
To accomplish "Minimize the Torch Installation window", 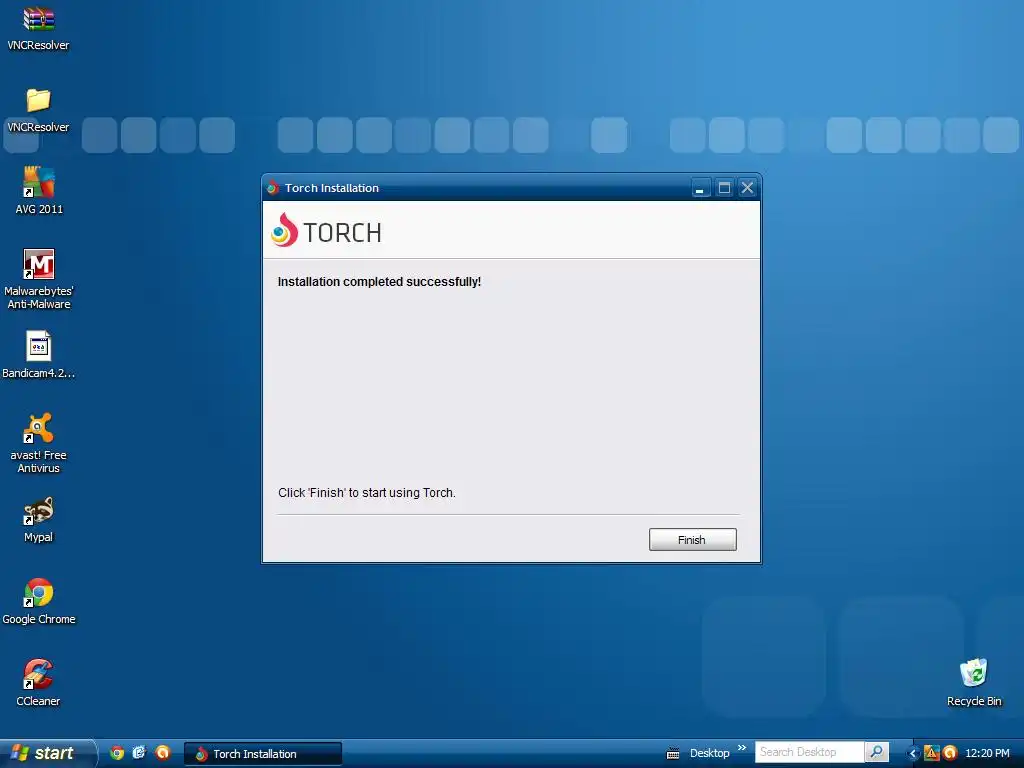I will pos(699,188).
